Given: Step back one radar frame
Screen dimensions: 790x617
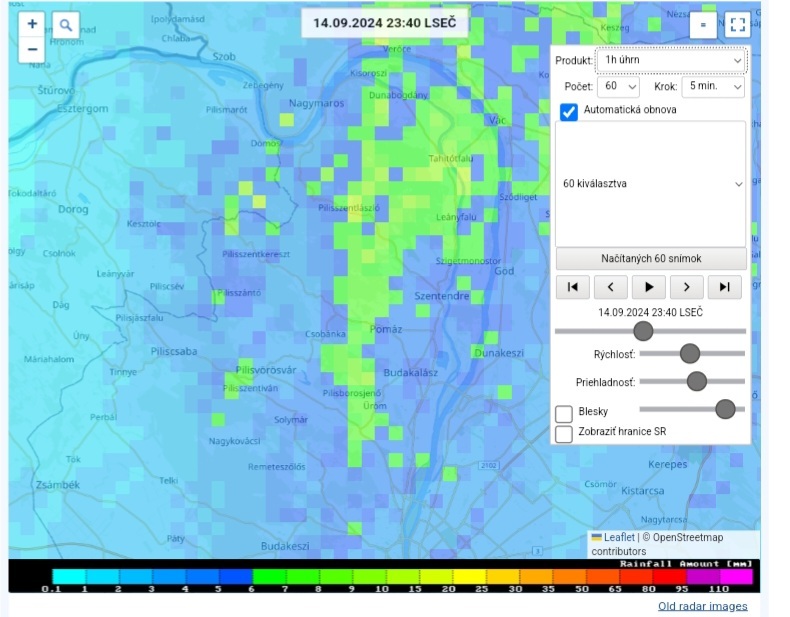Looking at the screenshot, I should tap(610, 287).
